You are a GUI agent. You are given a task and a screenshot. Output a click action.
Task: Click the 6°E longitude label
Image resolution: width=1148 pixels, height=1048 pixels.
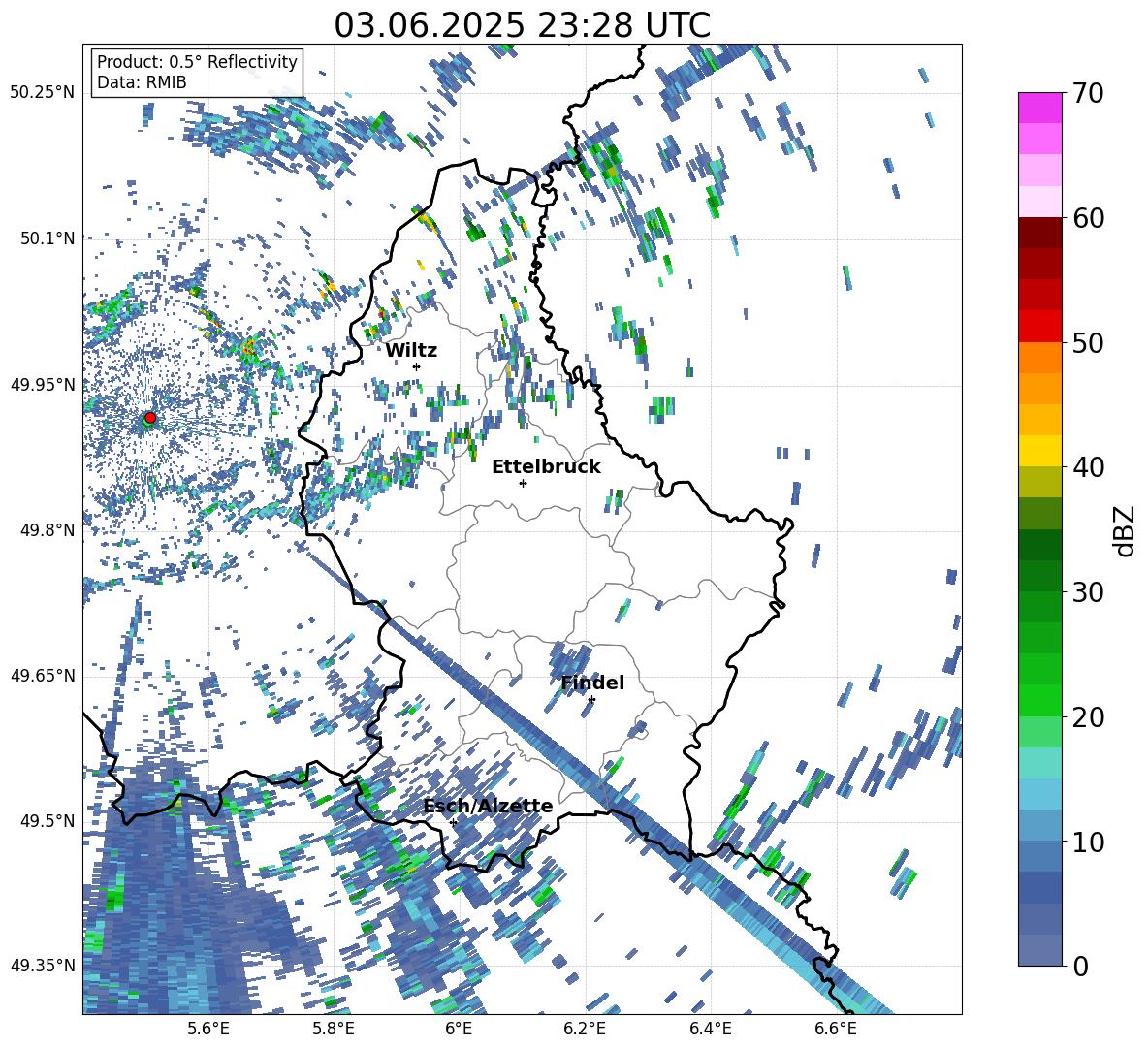pyautogui.click(x=459, y=1029)
